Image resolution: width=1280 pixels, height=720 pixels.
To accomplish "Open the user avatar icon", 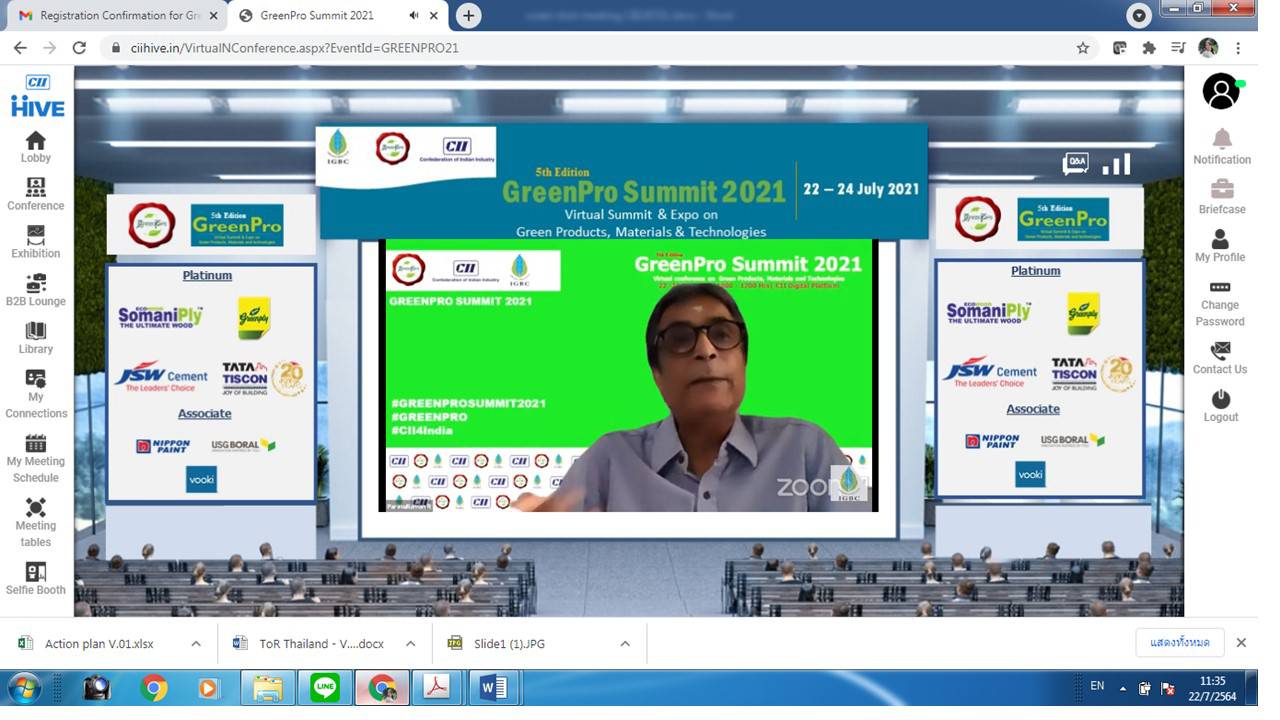I will (1221, 91).
